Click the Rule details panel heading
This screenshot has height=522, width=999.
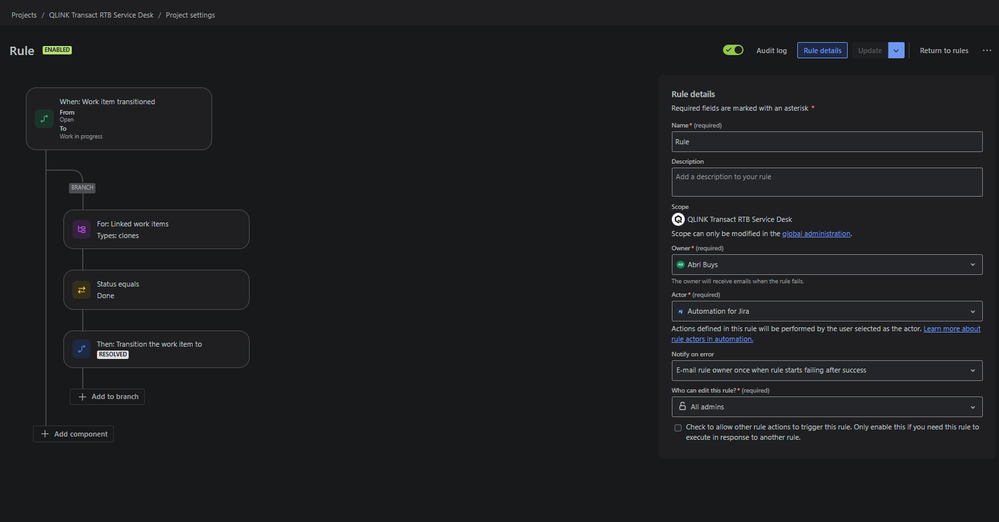693,94
